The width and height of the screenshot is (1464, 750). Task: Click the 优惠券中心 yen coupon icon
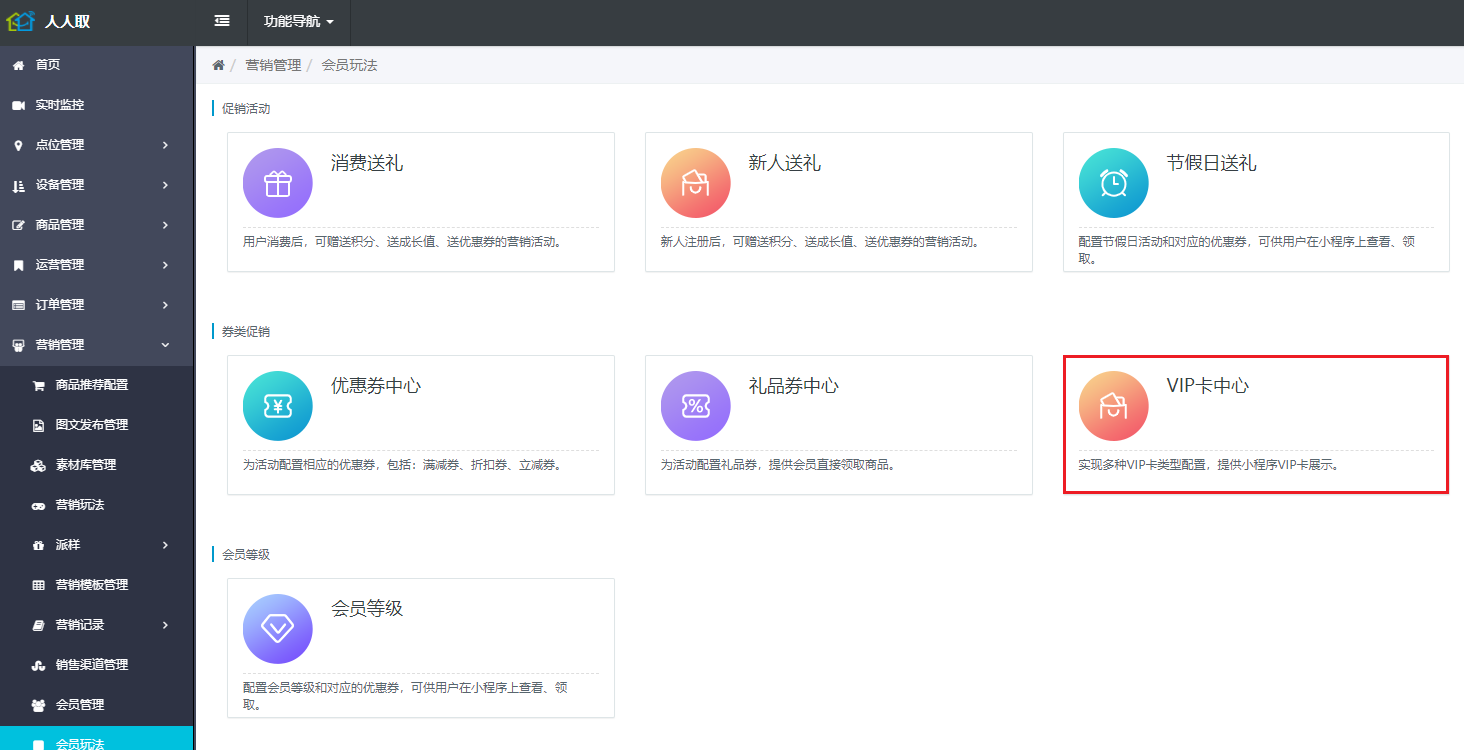[x=277, y=406]
